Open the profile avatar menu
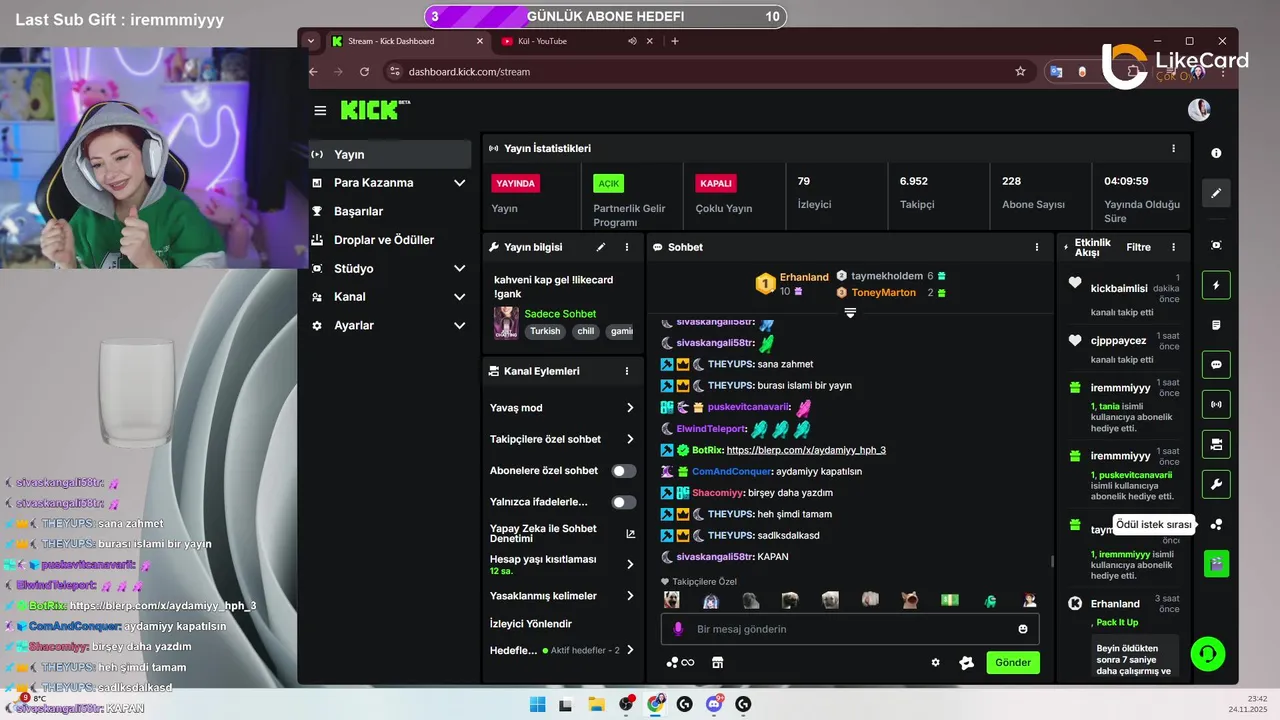 [x=1199, y=110]
